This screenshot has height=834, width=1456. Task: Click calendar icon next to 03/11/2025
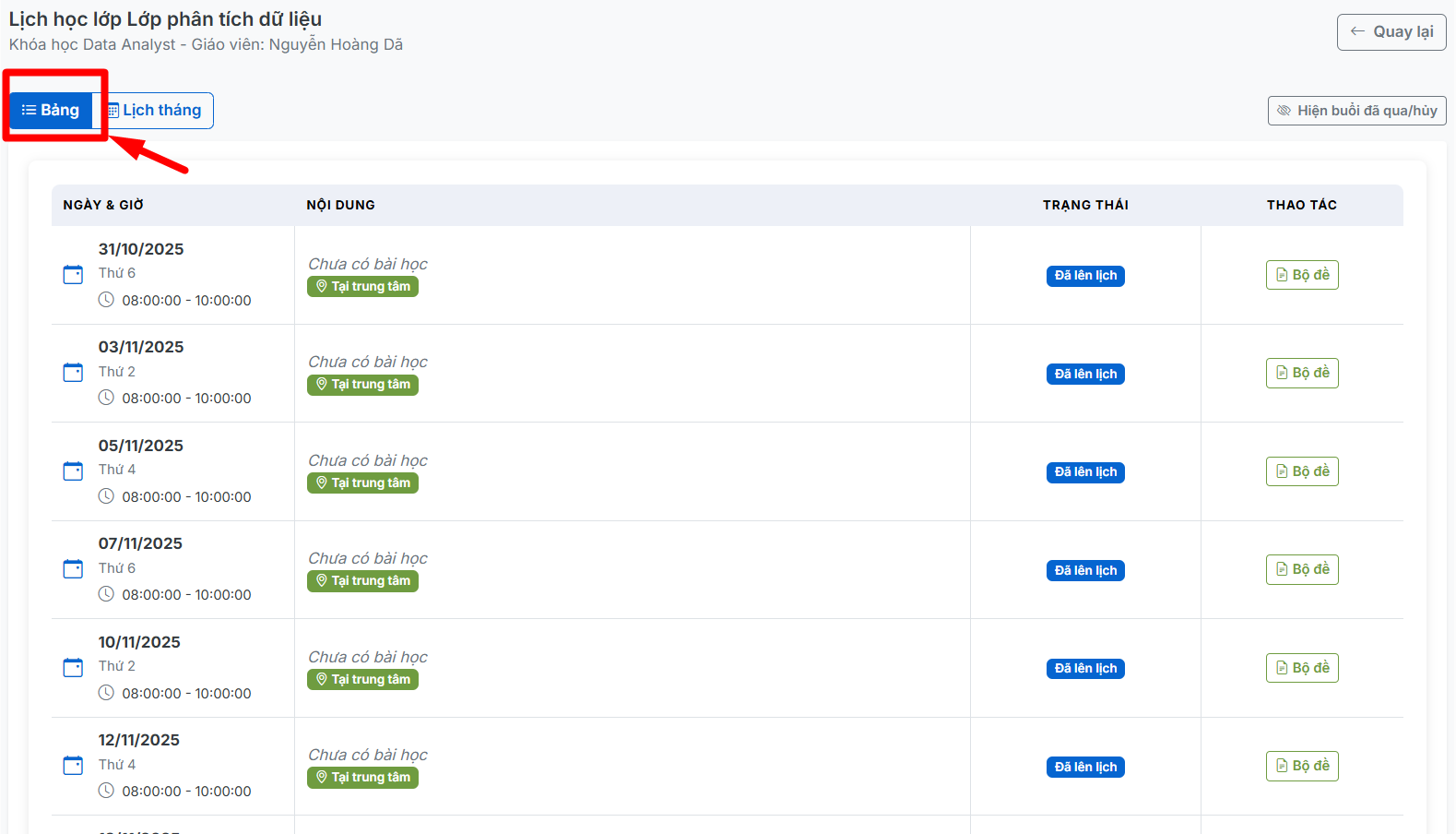click(73, 373)
